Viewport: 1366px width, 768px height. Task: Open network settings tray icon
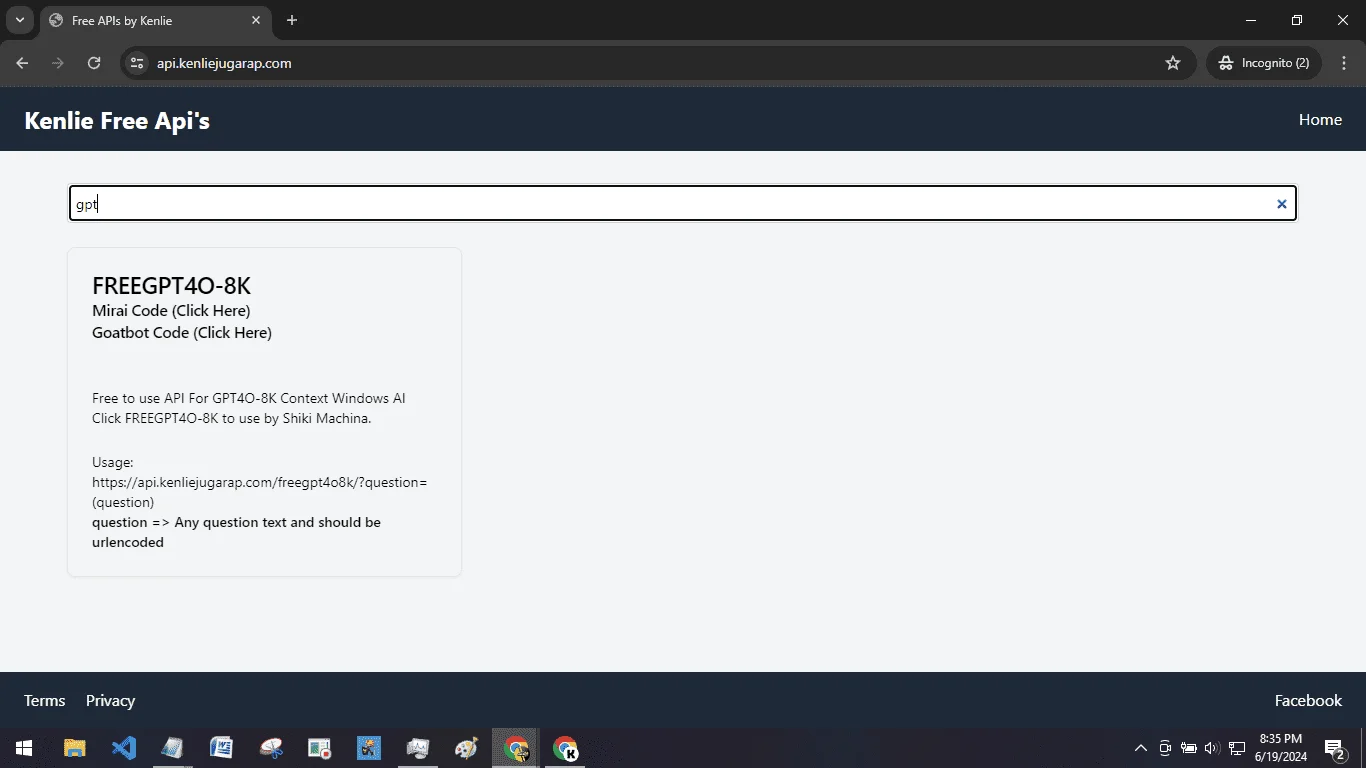tap(1237, 748)
